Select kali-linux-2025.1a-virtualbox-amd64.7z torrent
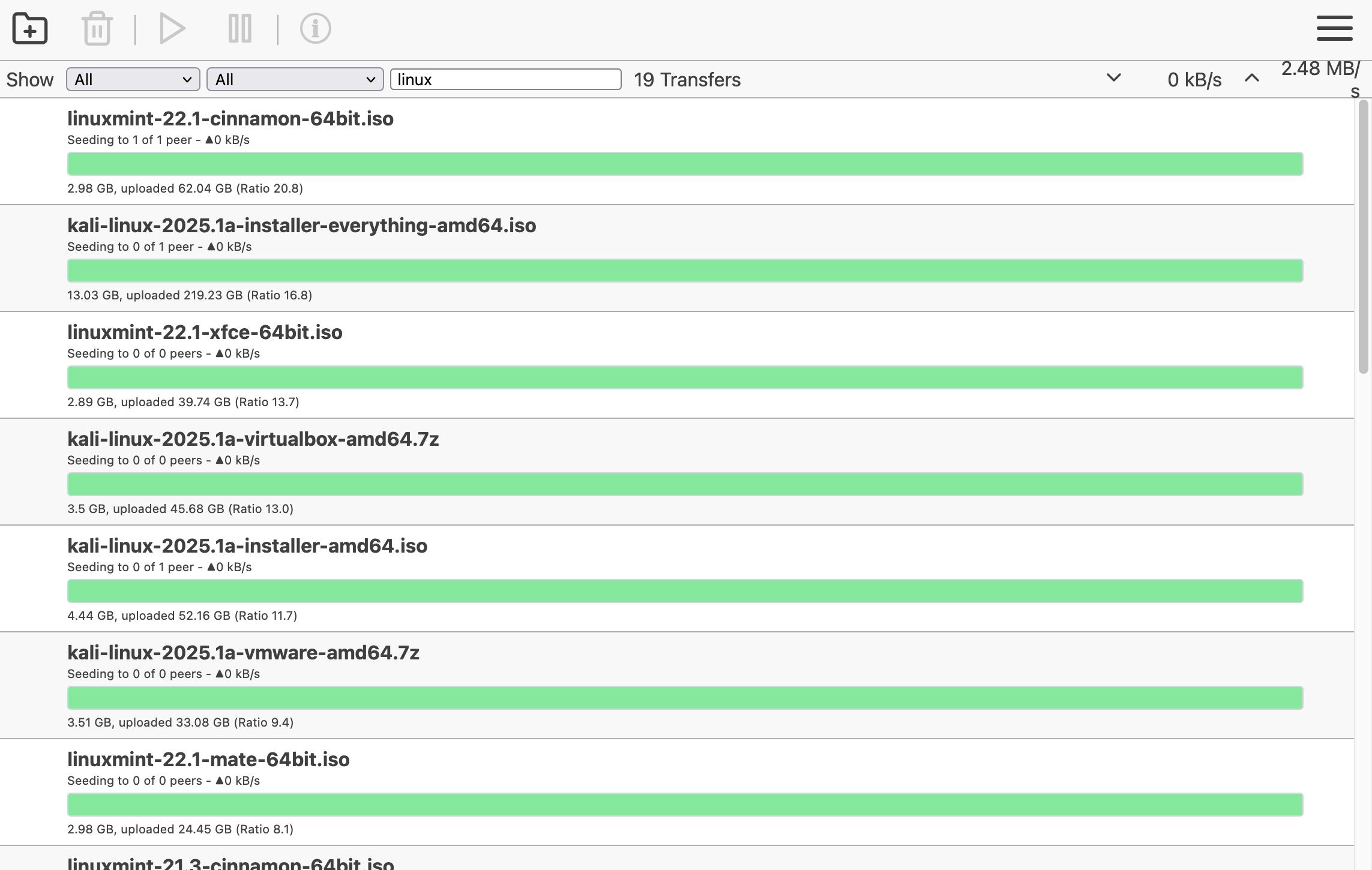1372x870 pixels. 253,439
